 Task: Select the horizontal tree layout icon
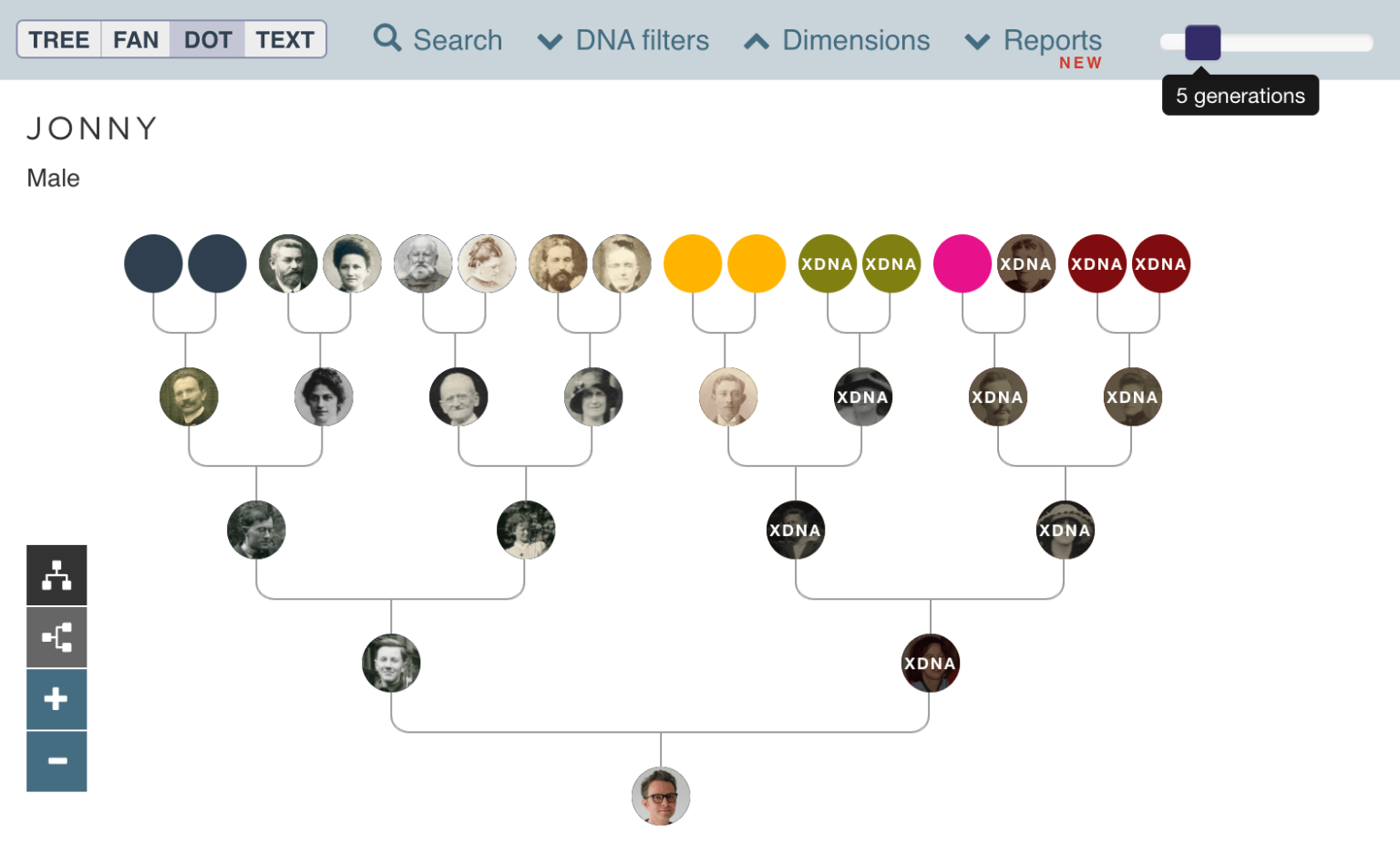(x=57, y=637)
